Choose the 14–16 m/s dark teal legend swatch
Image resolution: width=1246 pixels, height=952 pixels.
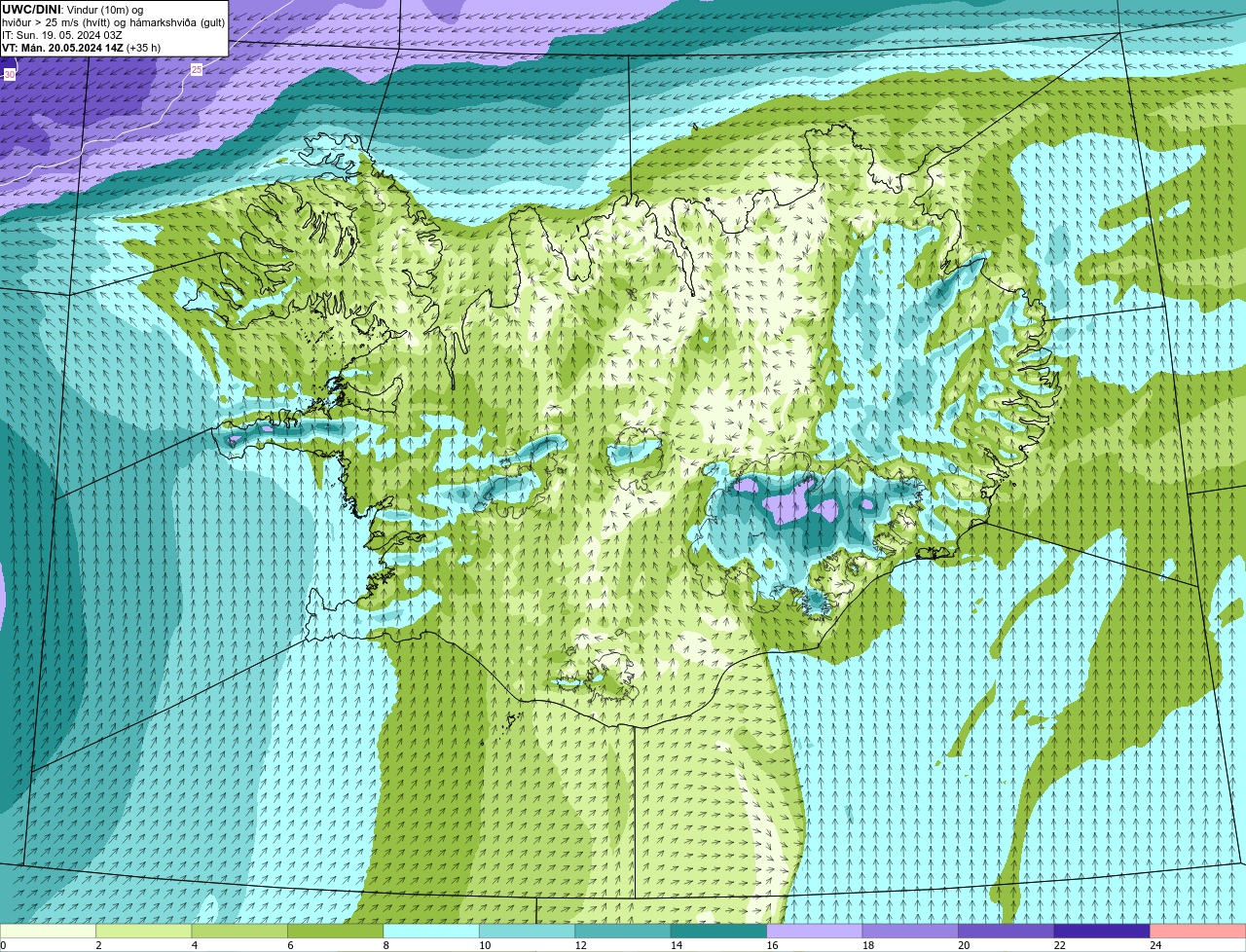point(718,932)
